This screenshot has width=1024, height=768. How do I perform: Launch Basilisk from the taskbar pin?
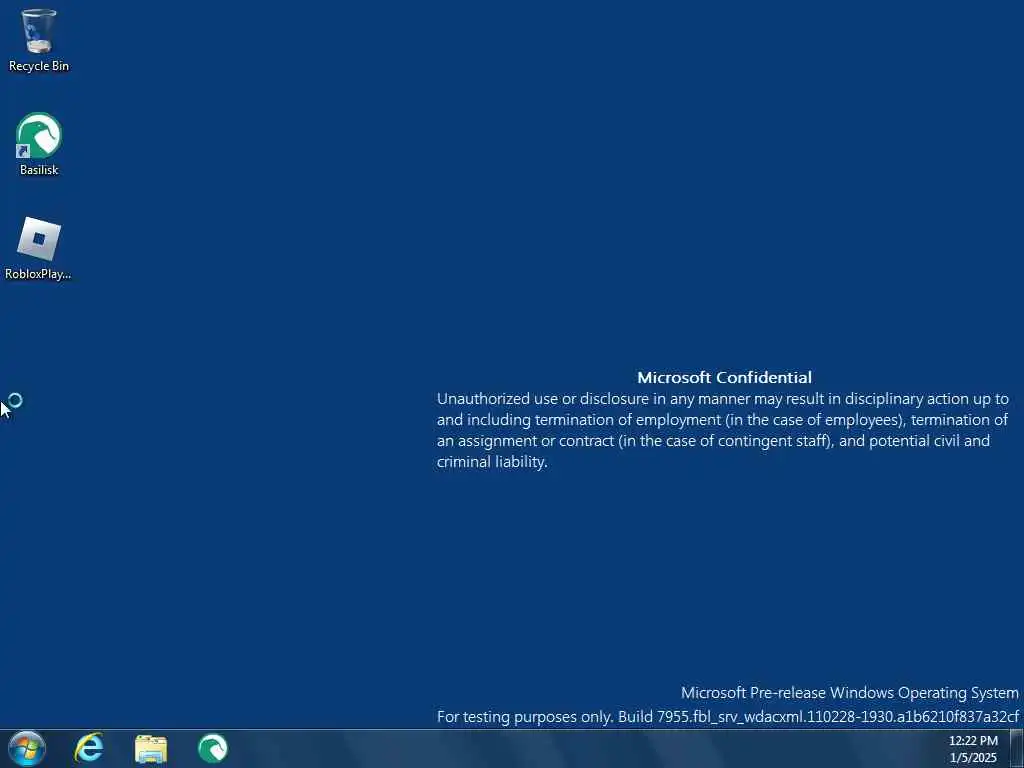213,748
